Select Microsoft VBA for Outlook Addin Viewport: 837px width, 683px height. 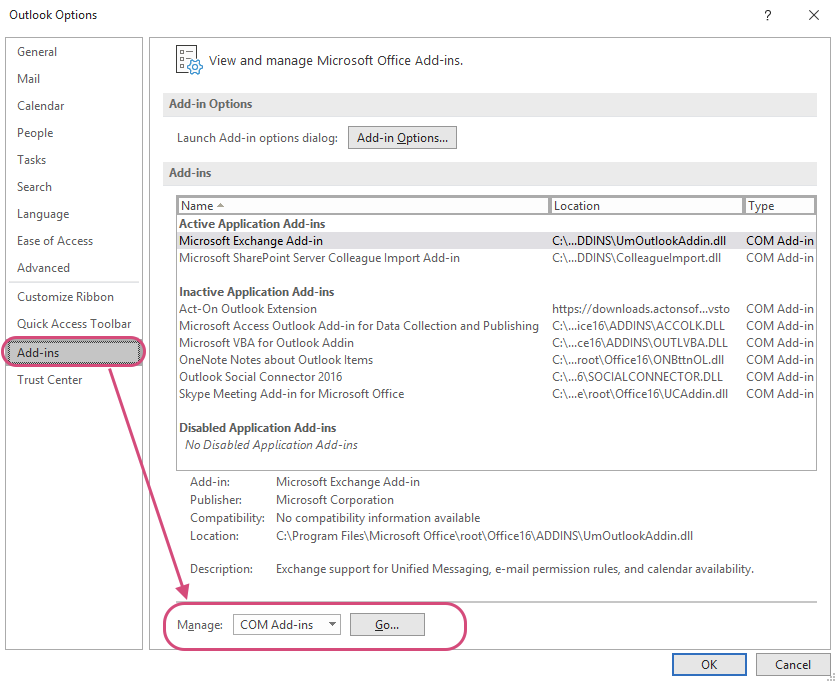496,343
